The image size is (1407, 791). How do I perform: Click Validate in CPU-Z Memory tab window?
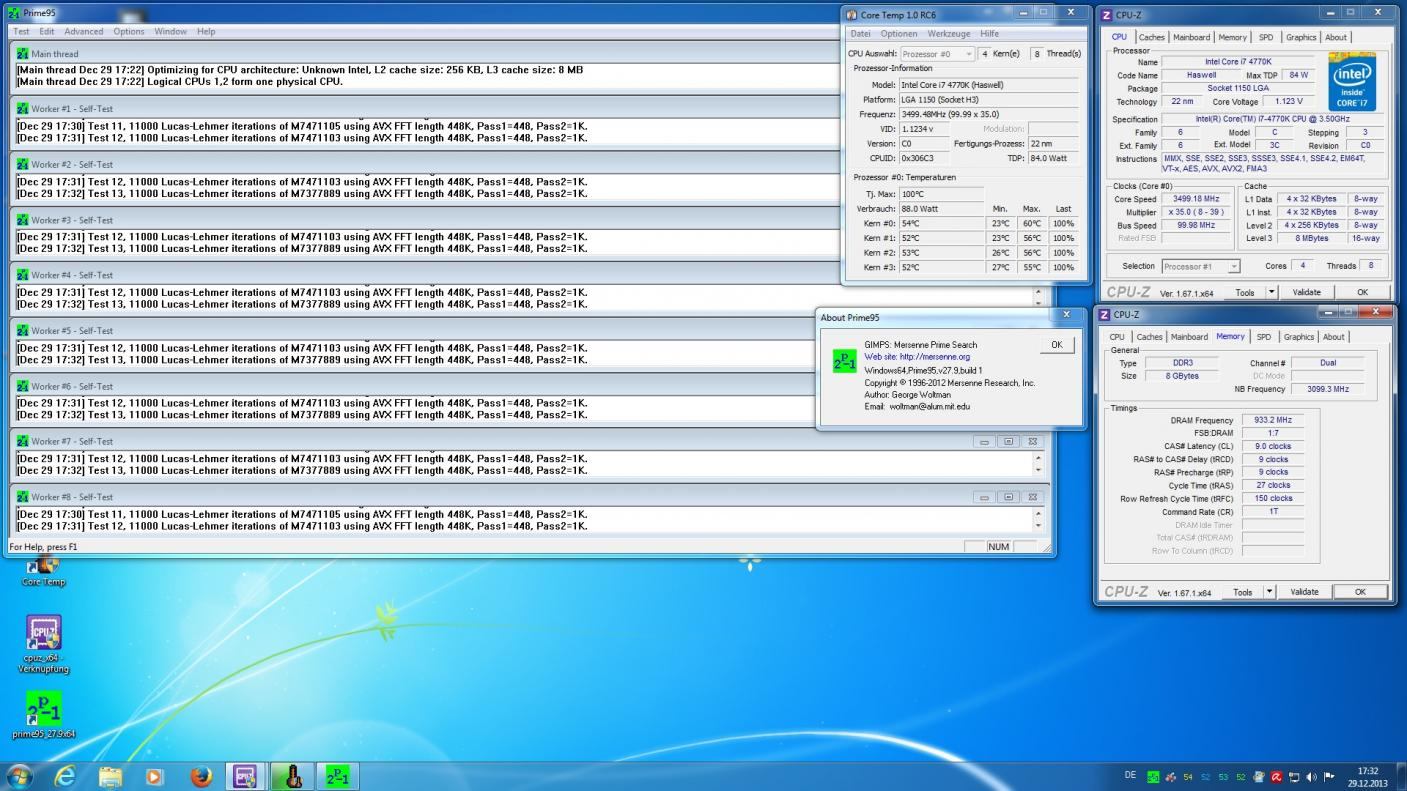coord(1304,592)
